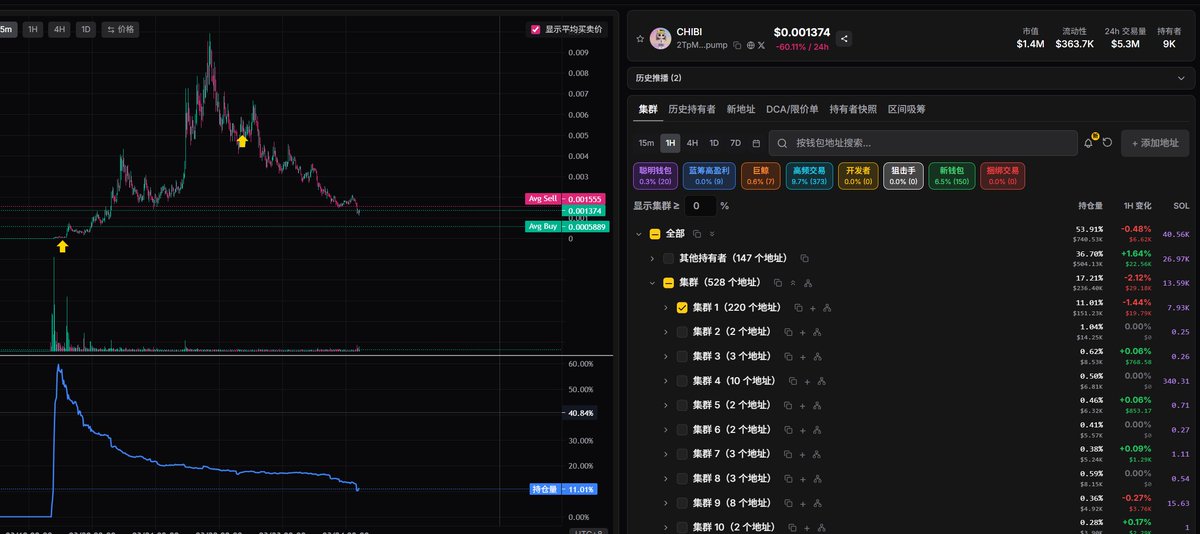Check the 其他持有者 checkbox
1200x534 pixels.
(x=669, y=258)
